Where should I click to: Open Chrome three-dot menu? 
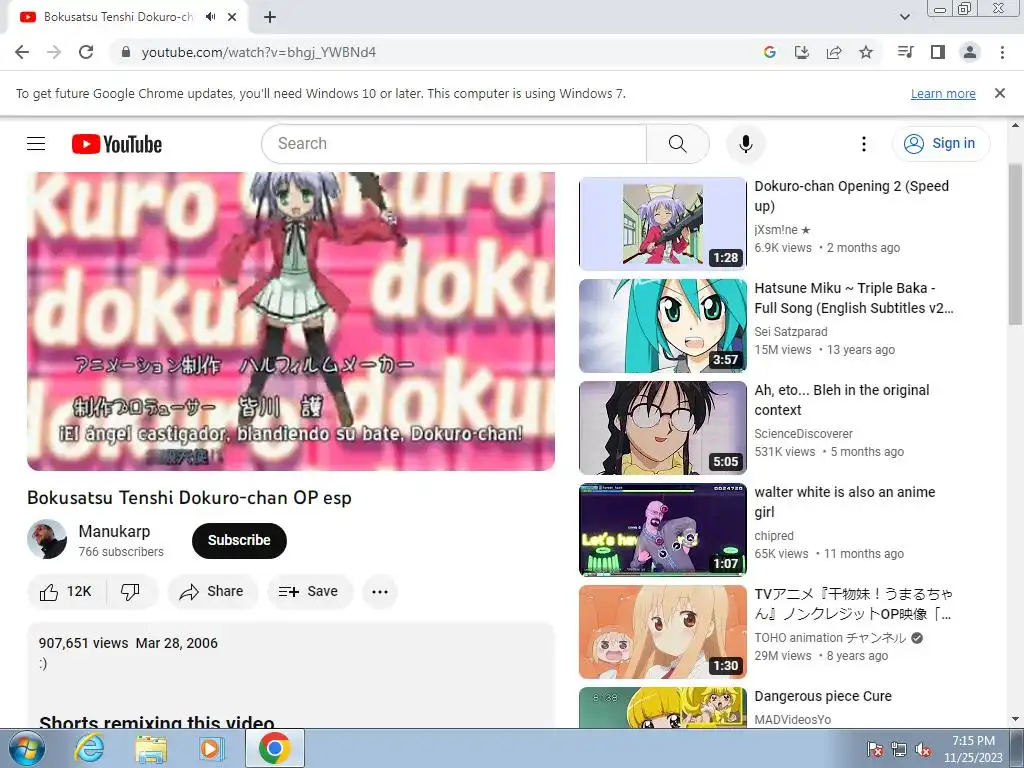pos(1002,52)
